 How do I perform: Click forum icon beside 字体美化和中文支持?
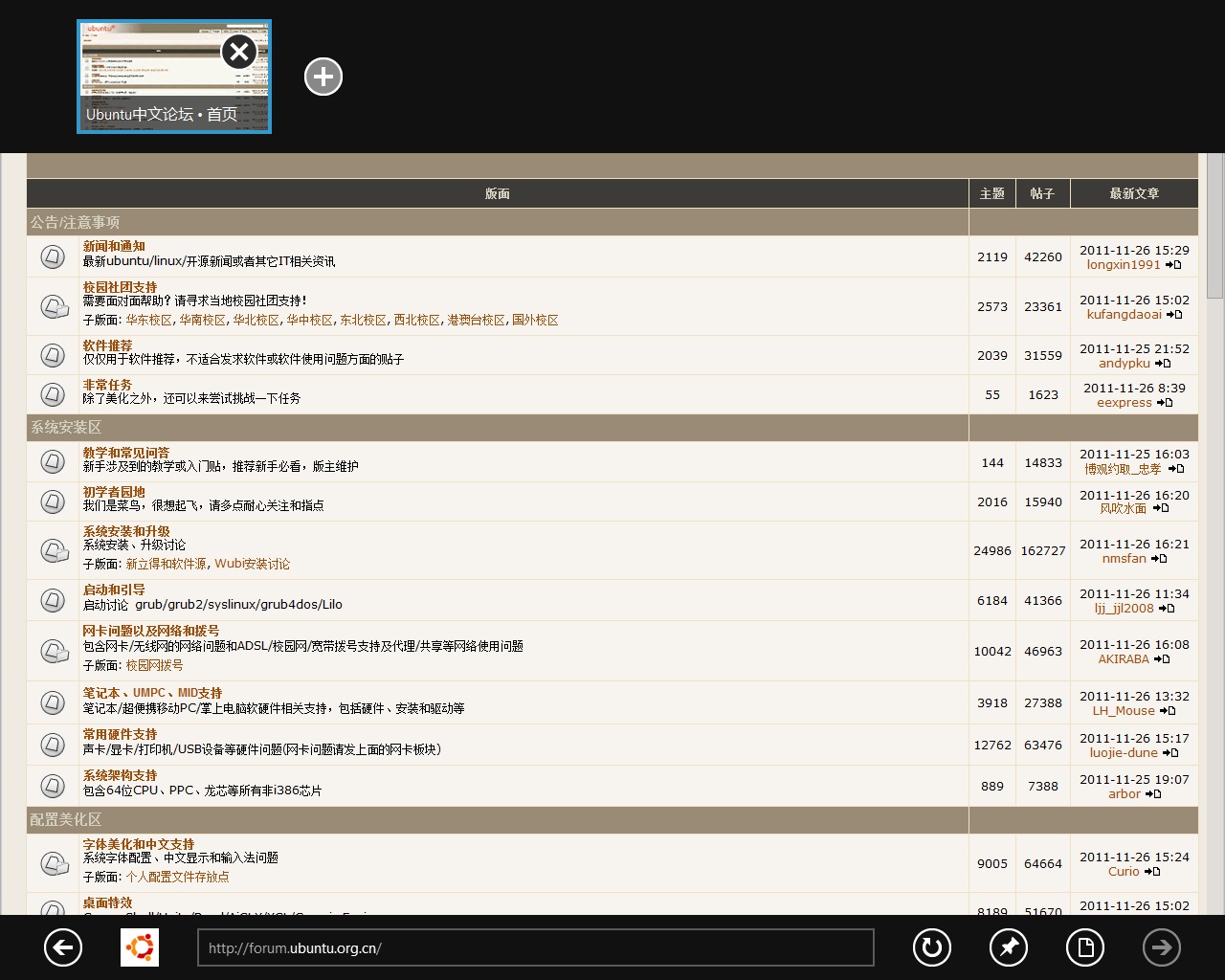click(55, 863)
